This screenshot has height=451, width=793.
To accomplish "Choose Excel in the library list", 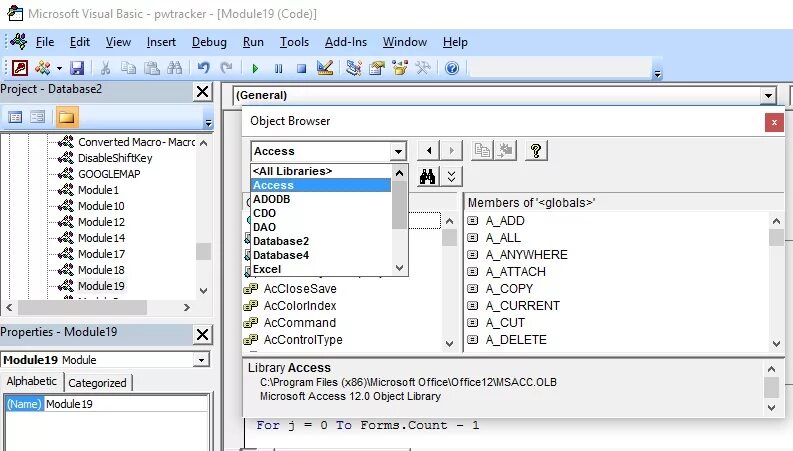I will tap(321, 269).
